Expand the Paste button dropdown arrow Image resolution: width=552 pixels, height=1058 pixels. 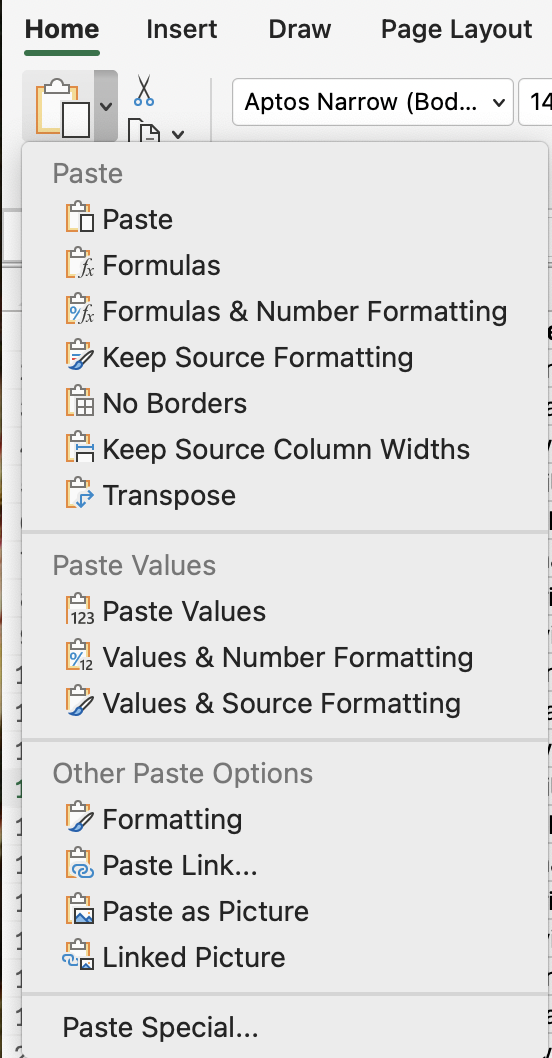click(x=105, y=107)
